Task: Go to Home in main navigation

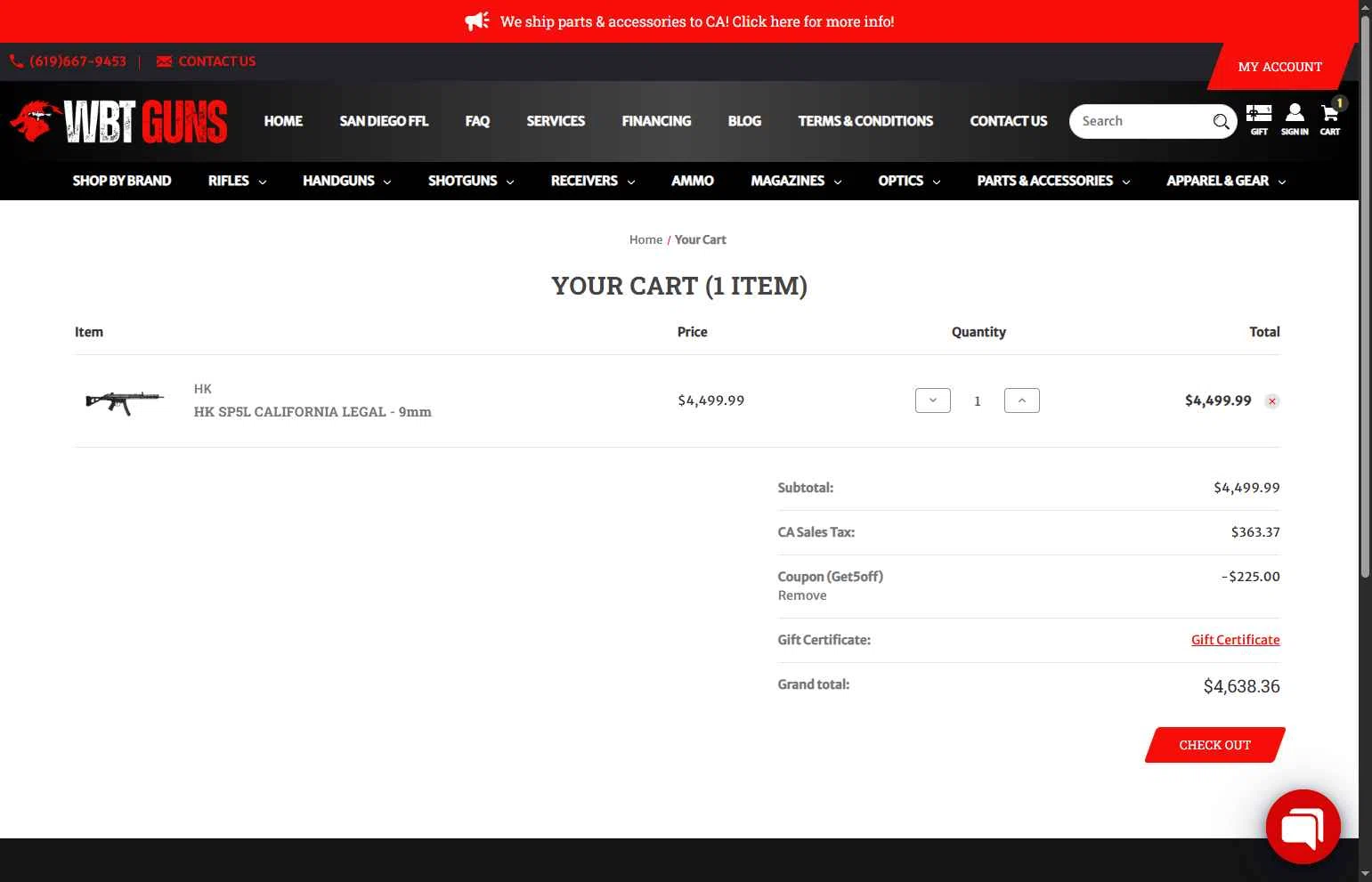Action: coord(283,121)
